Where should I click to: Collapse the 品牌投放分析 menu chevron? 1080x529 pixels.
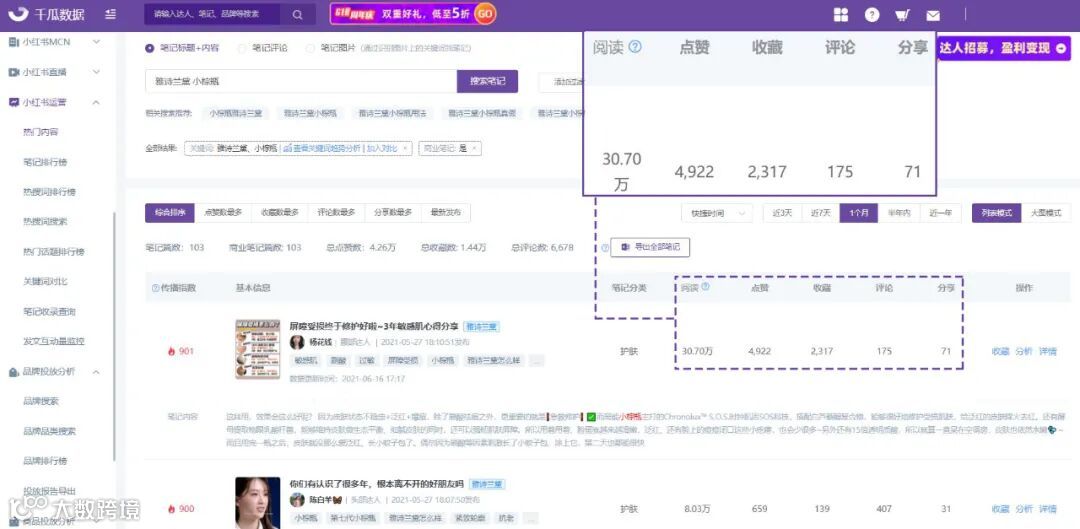click(96, 371)
